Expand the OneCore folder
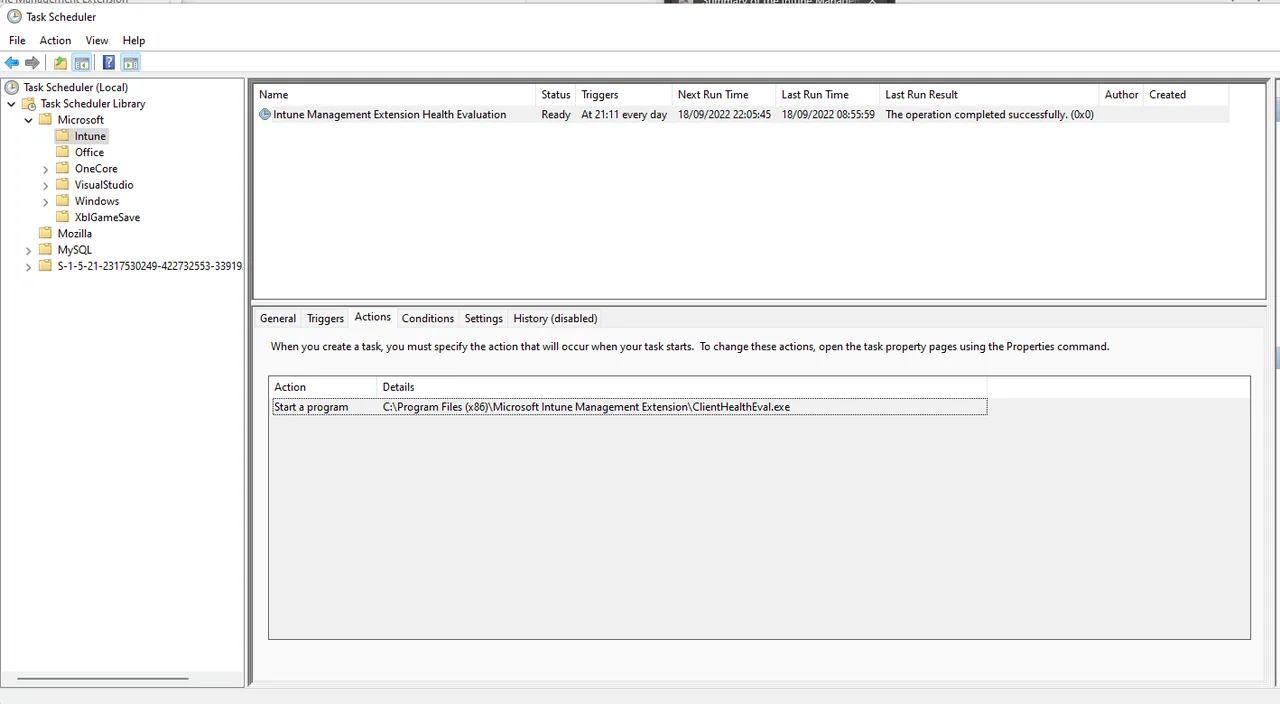 pyautogui.click(x=45, y=169)
